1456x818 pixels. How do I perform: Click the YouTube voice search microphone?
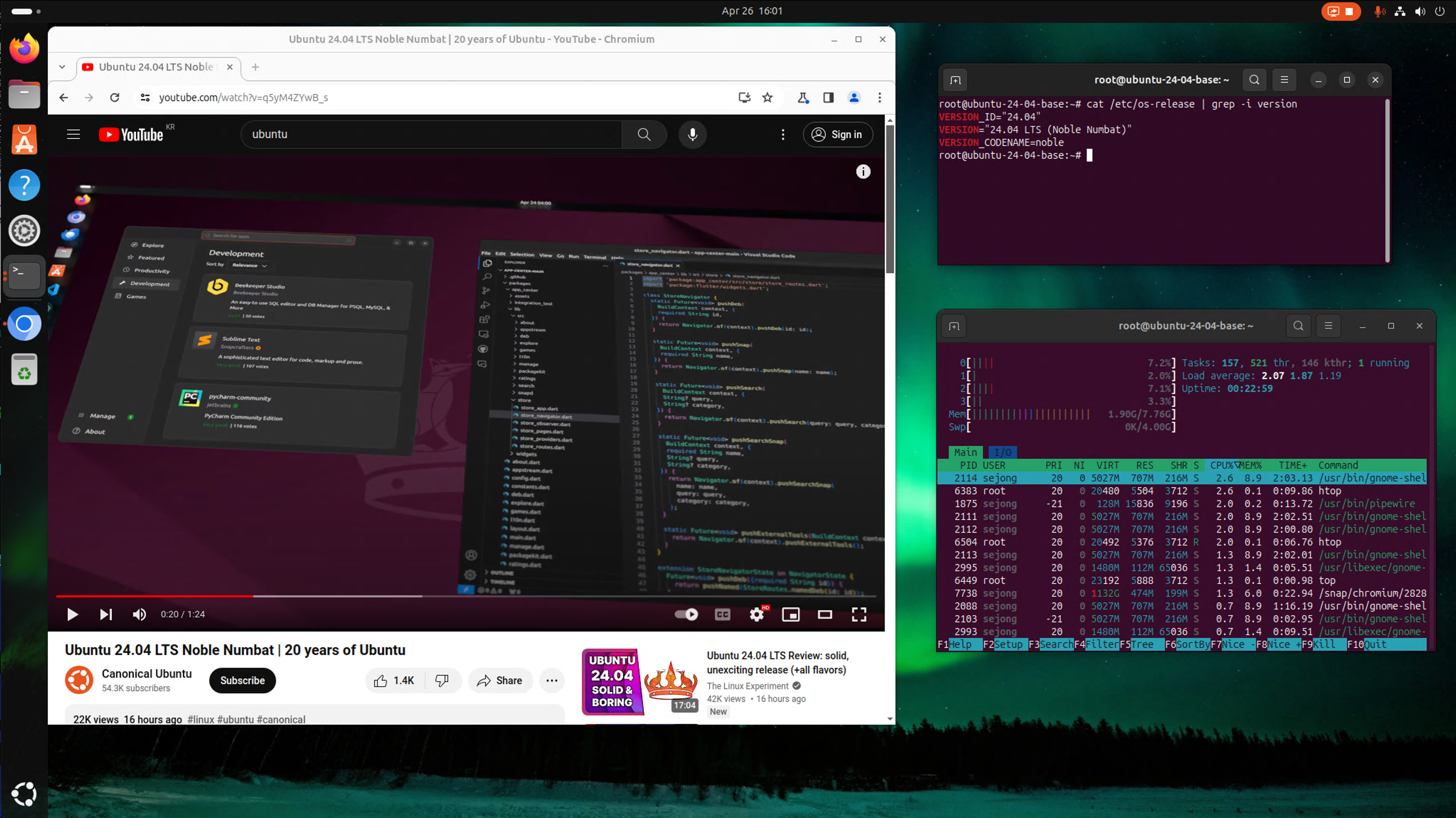tap(692, 134)
